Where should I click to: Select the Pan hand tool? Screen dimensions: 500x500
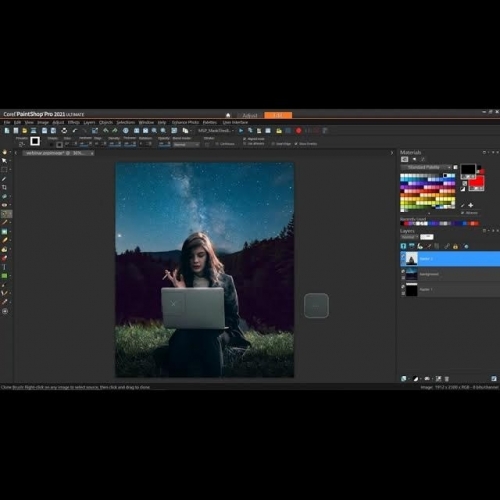(x=4, y=152)
